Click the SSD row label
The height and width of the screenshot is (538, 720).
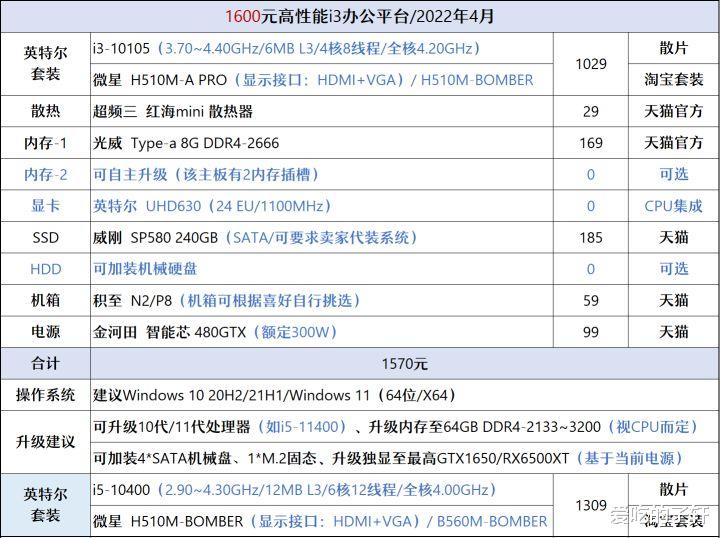(45, 237)
